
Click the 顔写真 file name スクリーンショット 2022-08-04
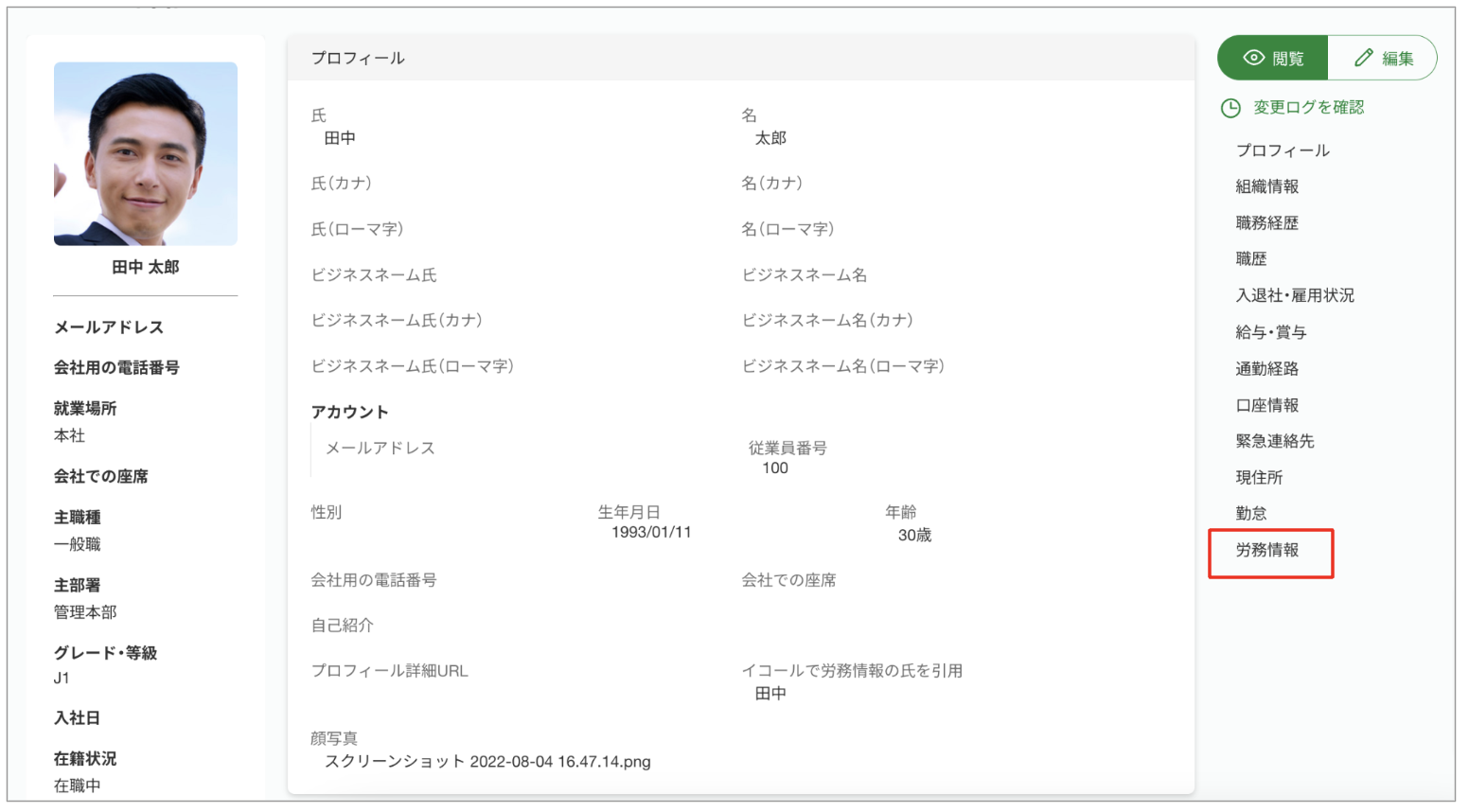click(x=487, y=762)
